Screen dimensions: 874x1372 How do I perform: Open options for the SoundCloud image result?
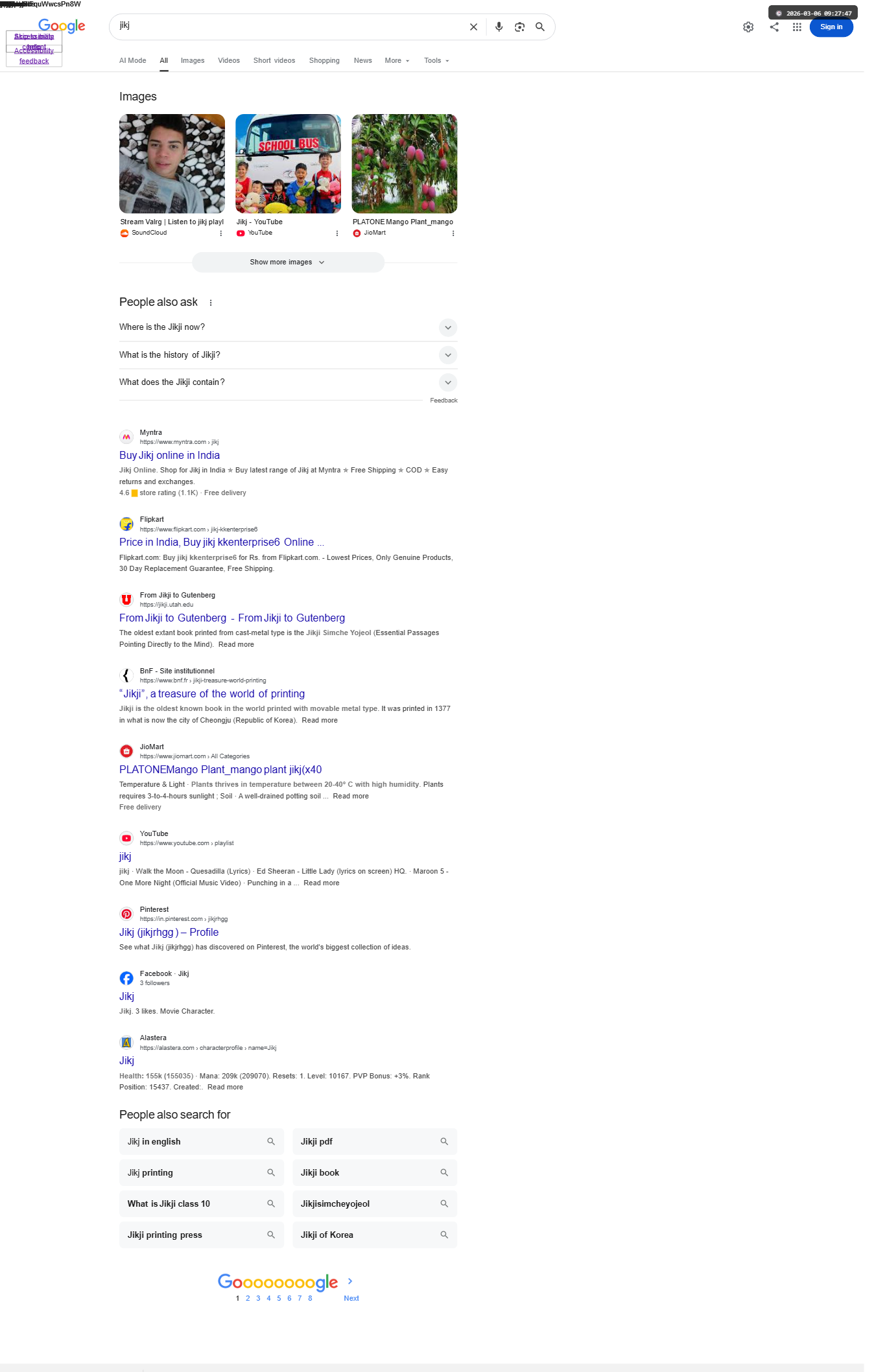point(220,233)
